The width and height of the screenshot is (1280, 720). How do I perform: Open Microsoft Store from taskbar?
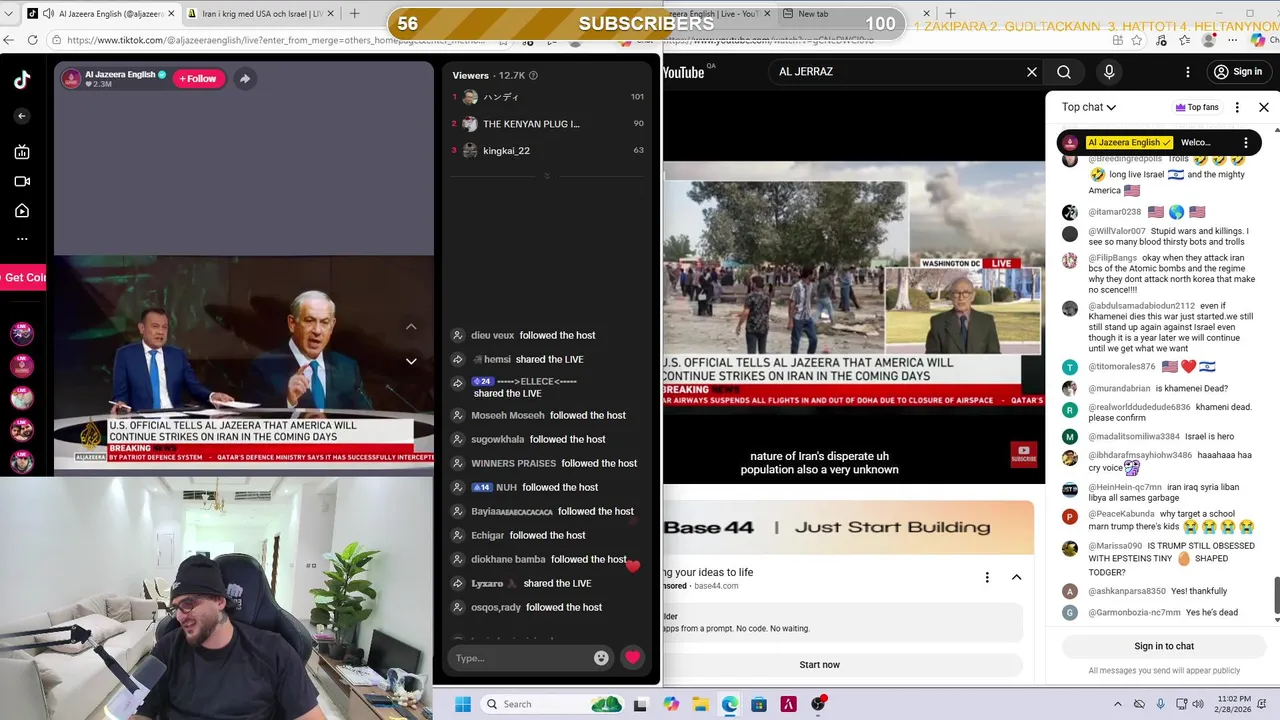759,704
